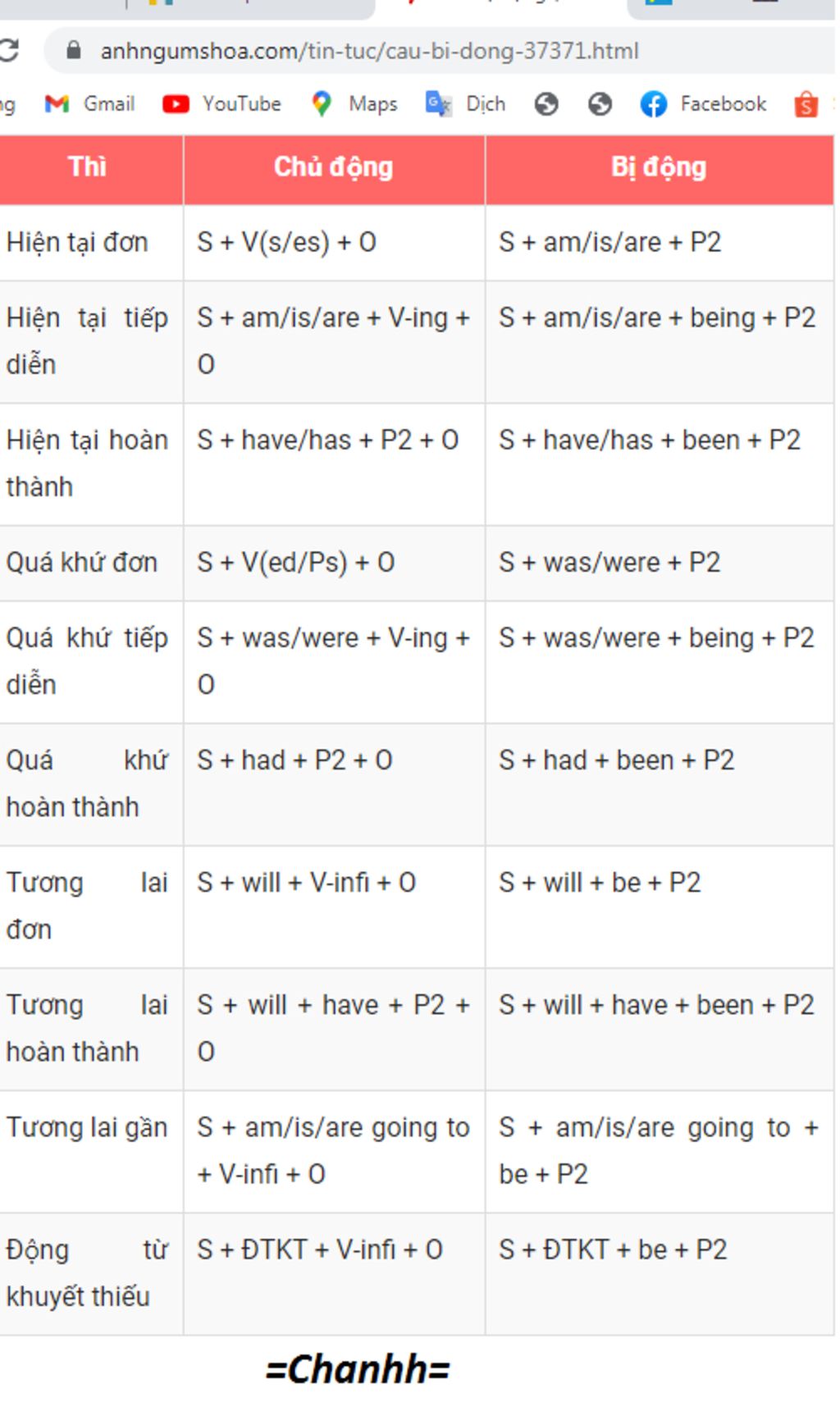Click the Chủ động column header

[x=334, y=167]
